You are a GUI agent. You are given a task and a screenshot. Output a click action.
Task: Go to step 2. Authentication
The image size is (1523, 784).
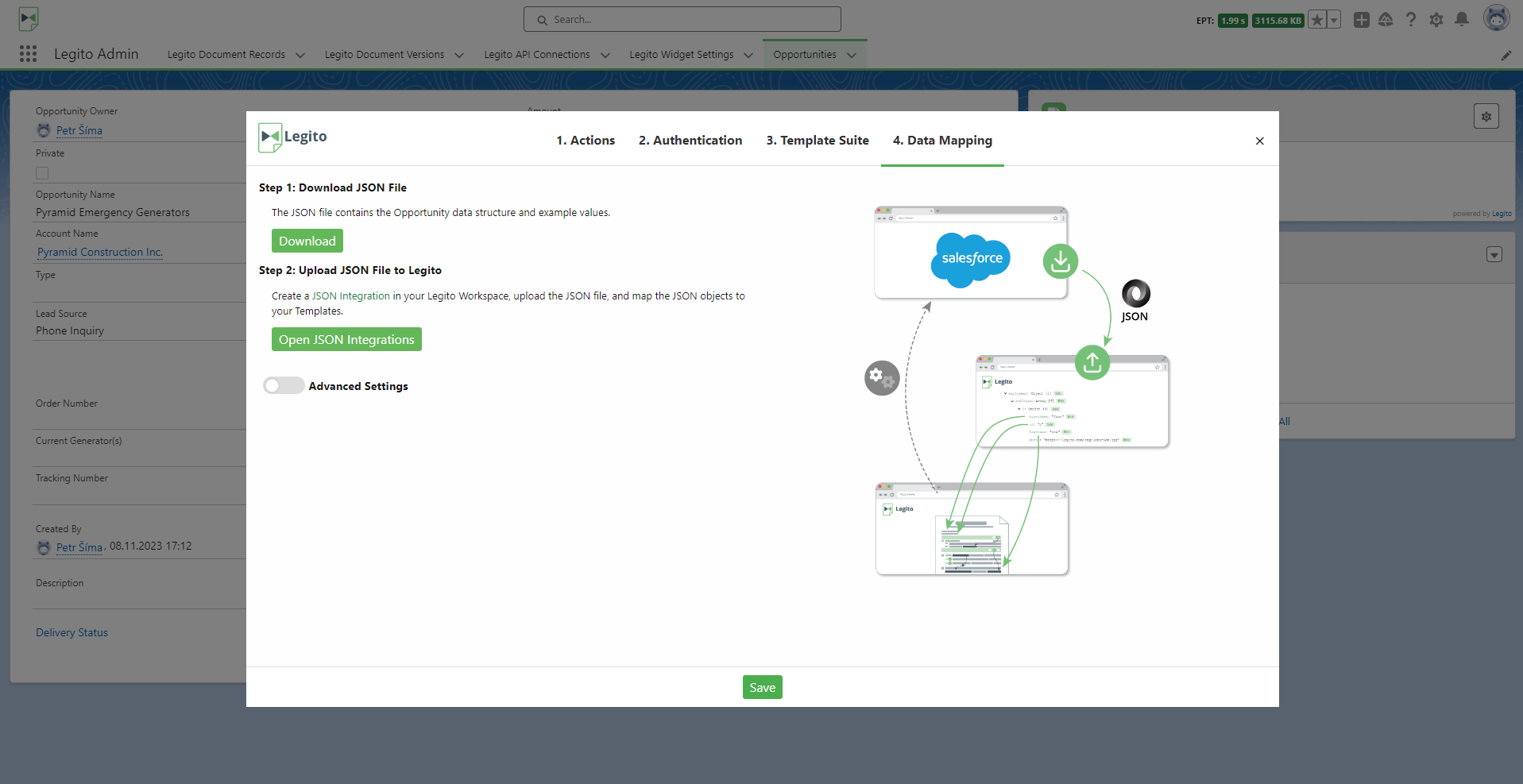pos(690,140)
